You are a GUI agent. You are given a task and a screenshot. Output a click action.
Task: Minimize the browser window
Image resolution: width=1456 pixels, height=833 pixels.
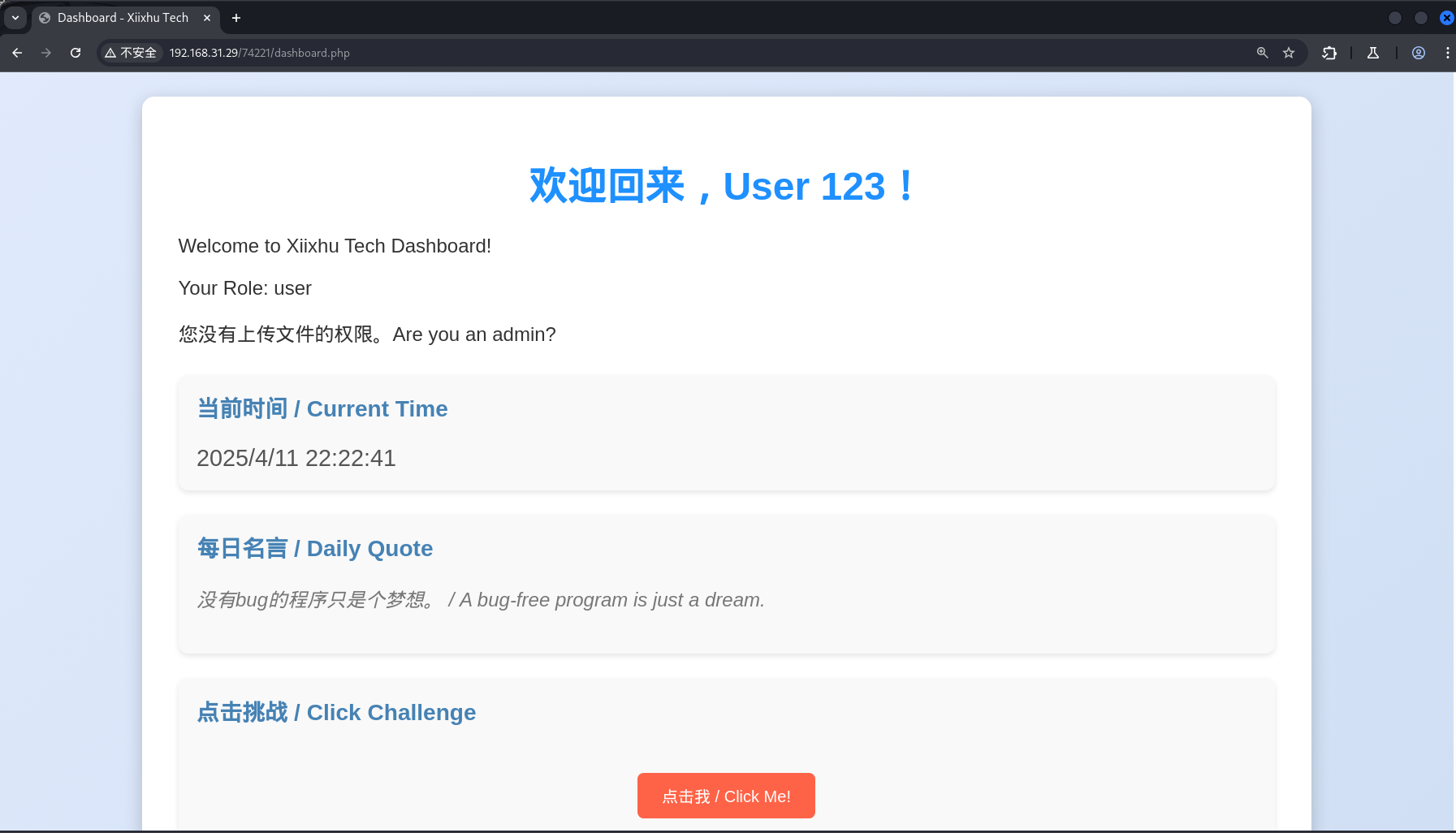pos(1394,18)
